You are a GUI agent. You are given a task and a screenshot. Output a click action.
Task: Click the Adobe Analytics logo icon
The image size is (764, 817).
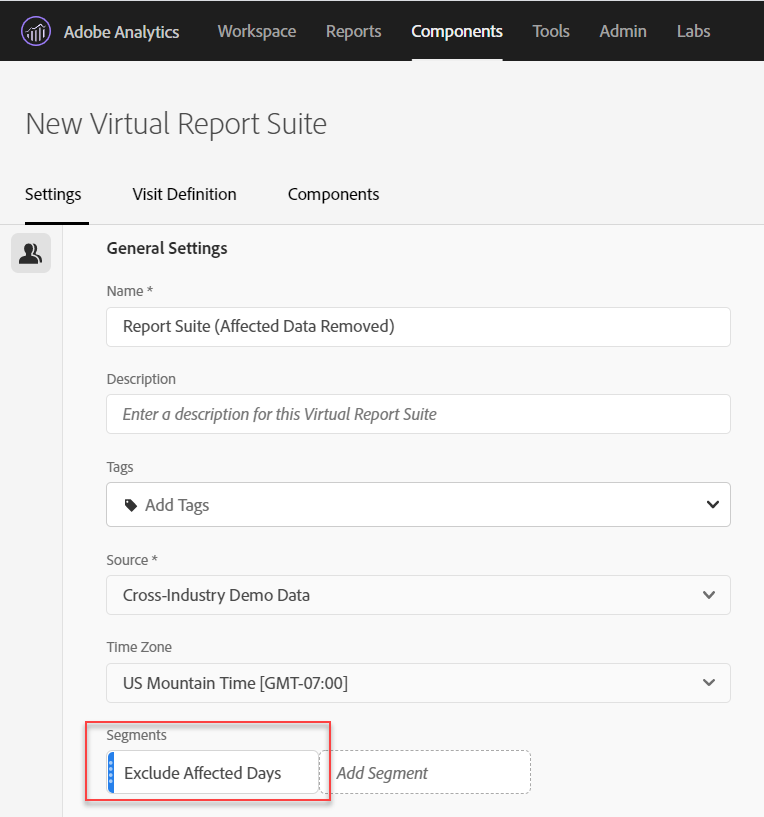[36, 30]
